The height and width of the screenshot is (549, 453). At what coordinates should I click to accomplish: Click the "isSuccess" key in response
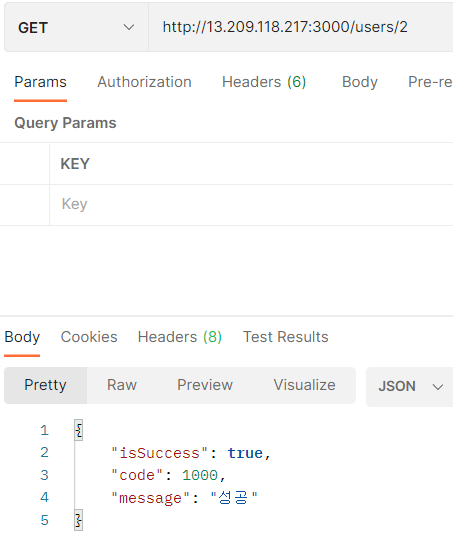click(160, 453)
